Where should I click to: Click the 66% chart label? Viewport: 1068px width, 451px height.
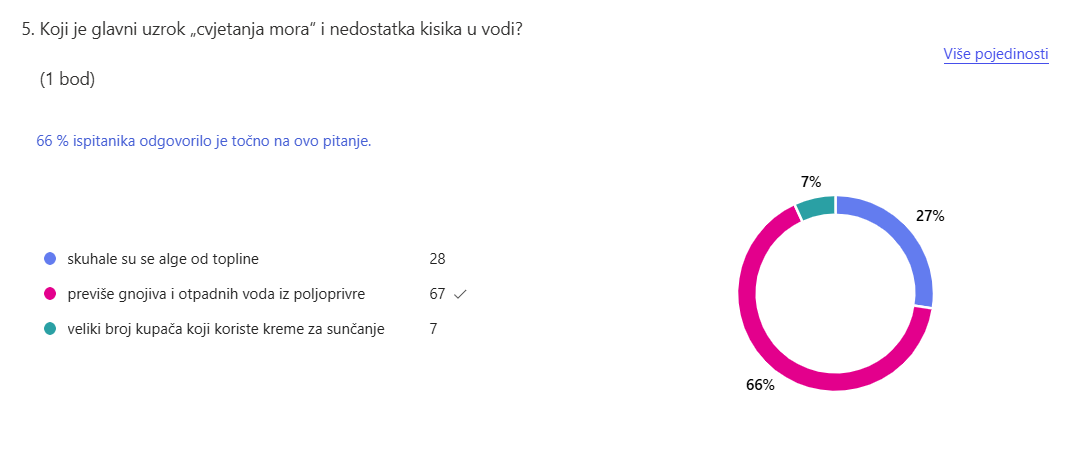click(x=760, y=385)
